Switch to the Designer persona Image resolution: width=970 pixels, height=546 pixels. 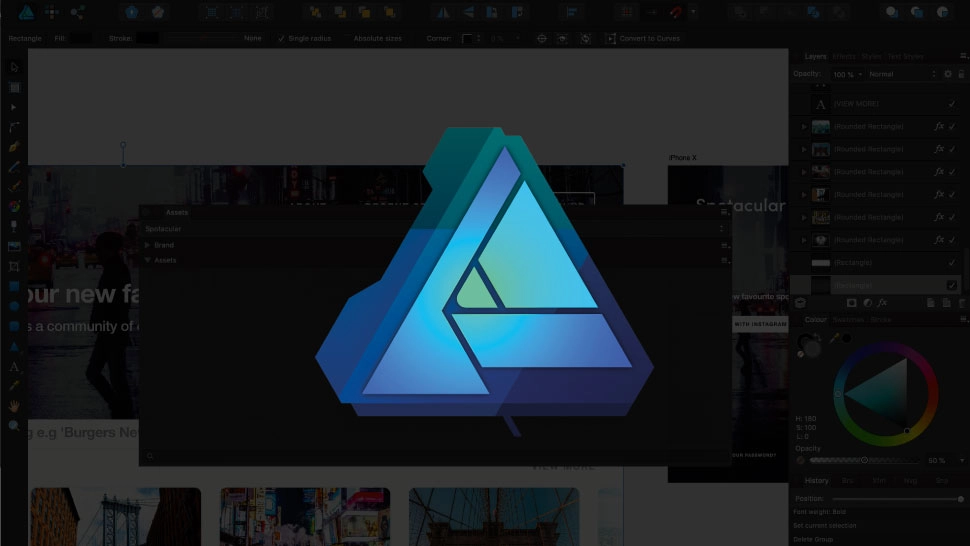coord(27,12)
